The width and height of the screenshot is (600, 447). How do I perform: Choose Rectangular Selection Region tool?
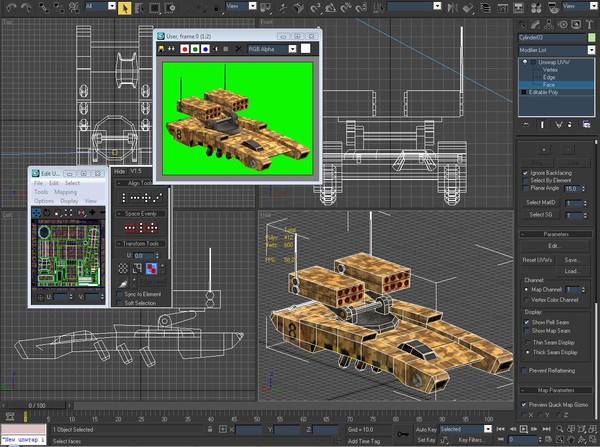coord(155,7)
